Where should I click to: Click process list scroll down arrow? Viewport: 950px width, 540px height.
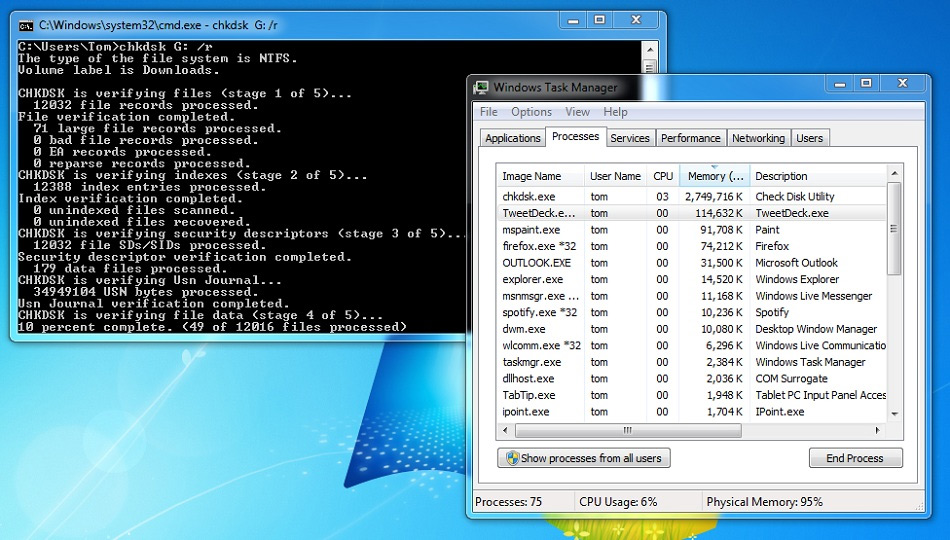click(894, 414)
